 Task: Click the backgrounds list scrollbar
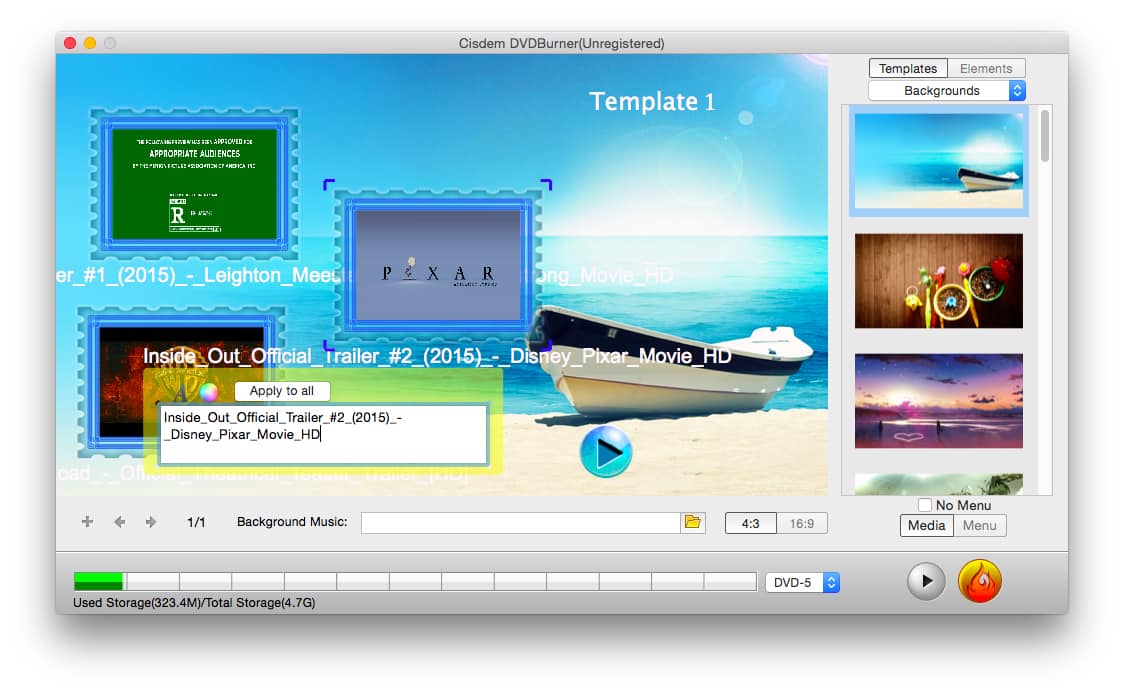coord(1044,136)
